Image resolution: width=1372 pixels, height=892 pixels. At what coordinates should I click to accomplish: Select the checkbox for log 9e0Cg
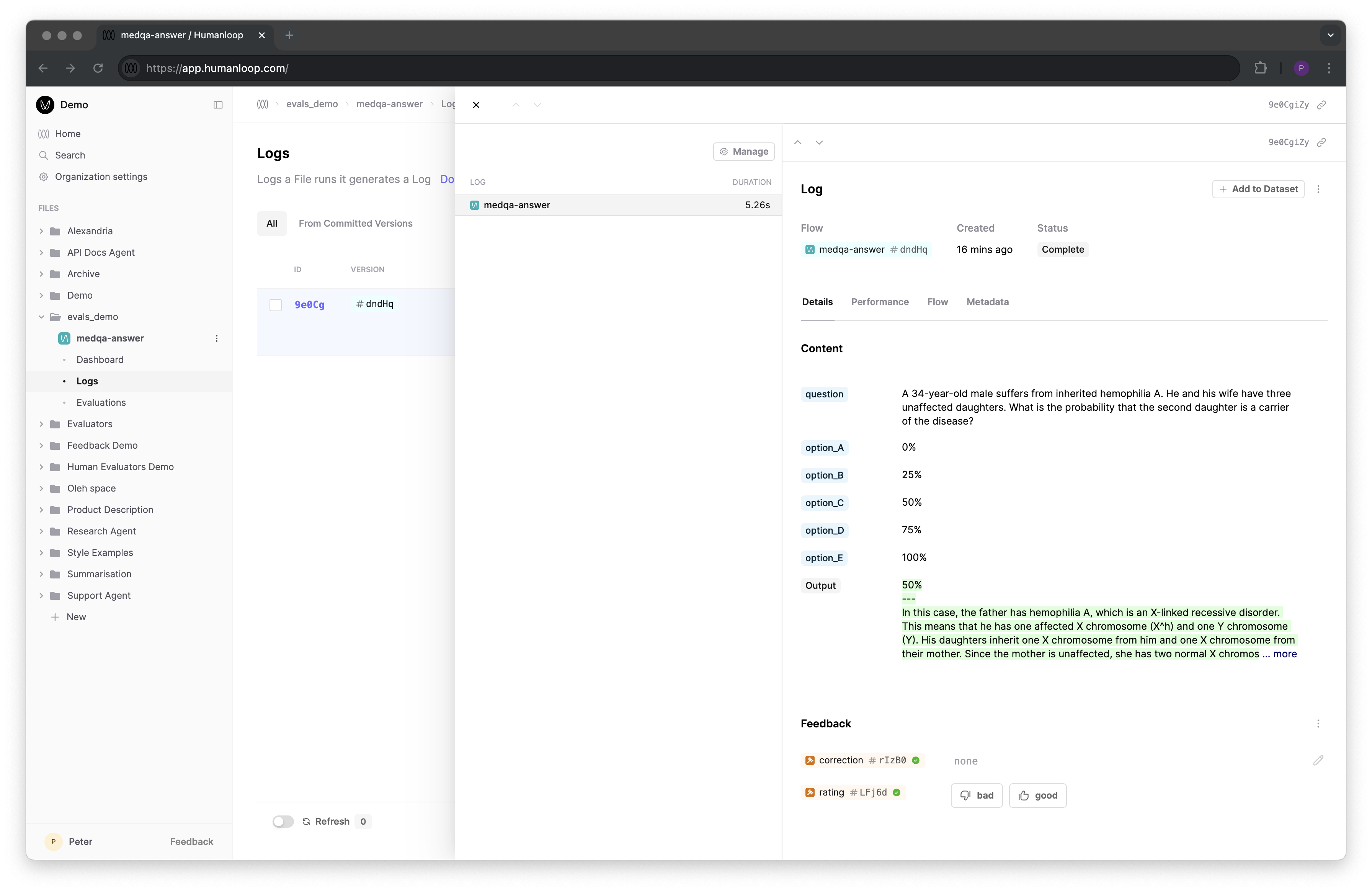[276, 304]
